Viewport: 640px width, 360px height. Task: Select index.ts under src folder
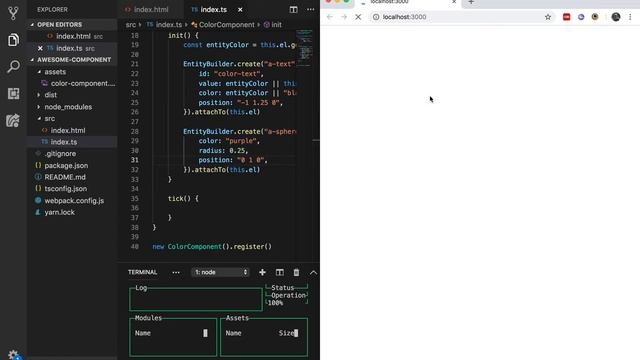(x=73, y=142)
